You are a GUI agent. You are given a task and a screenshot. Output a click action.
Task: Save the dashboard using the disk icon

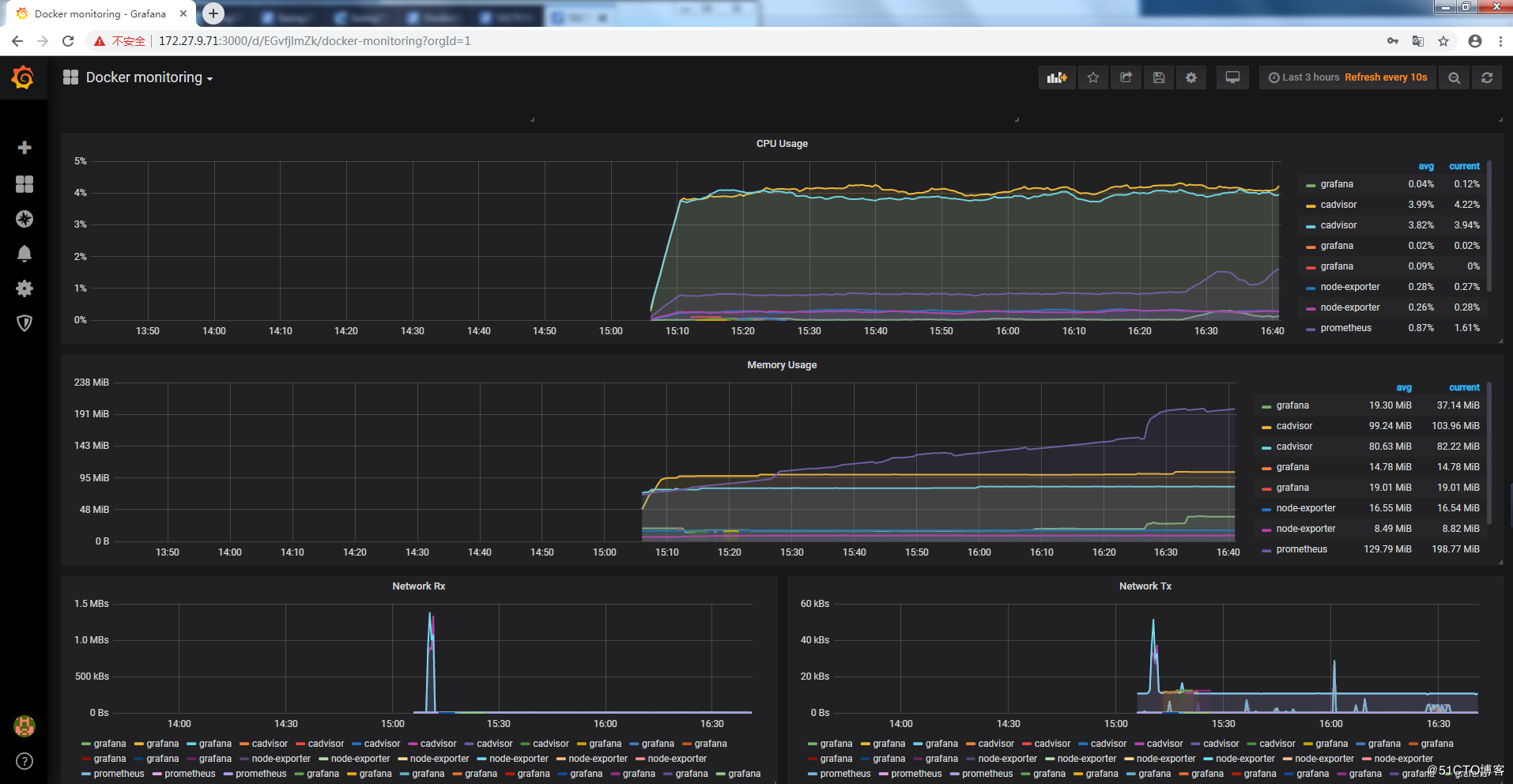pyautogui.click(x=1159, y=77)
